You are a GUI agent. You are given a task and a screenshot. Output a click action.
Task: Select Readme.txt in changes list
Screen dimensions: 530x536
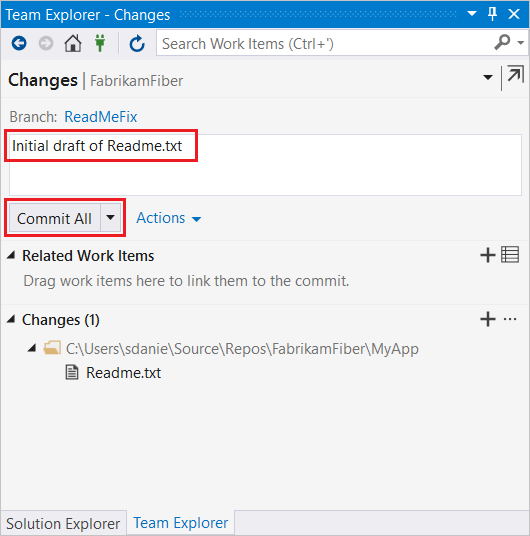tap(123, 373)
